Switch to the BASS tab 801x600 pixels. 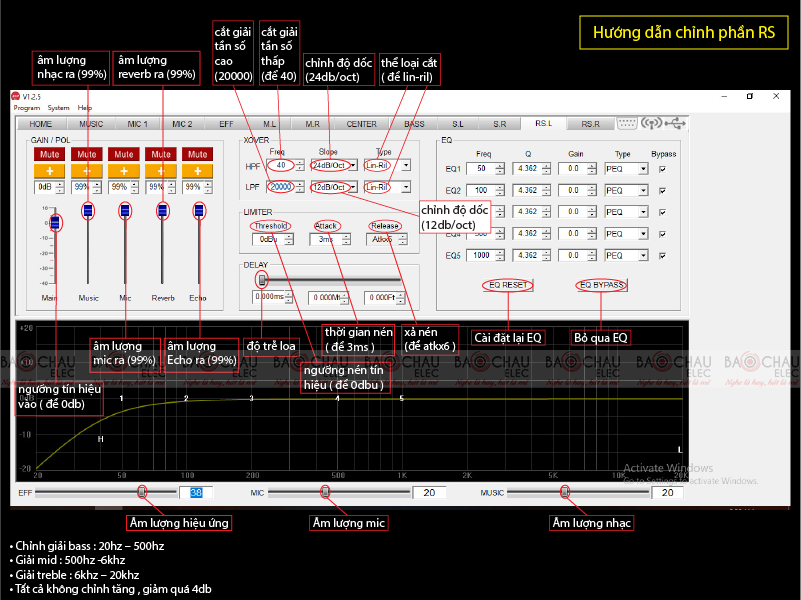tap(414, 124)
